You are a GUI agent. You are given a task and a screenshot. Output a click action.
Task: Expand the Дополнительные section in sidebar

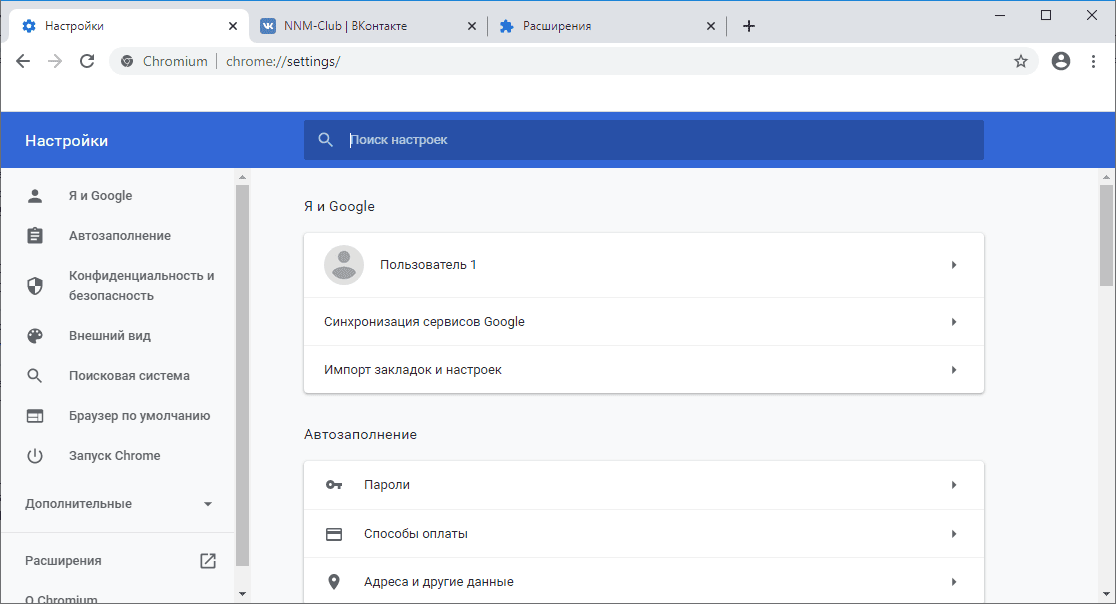tap(208, 504)
